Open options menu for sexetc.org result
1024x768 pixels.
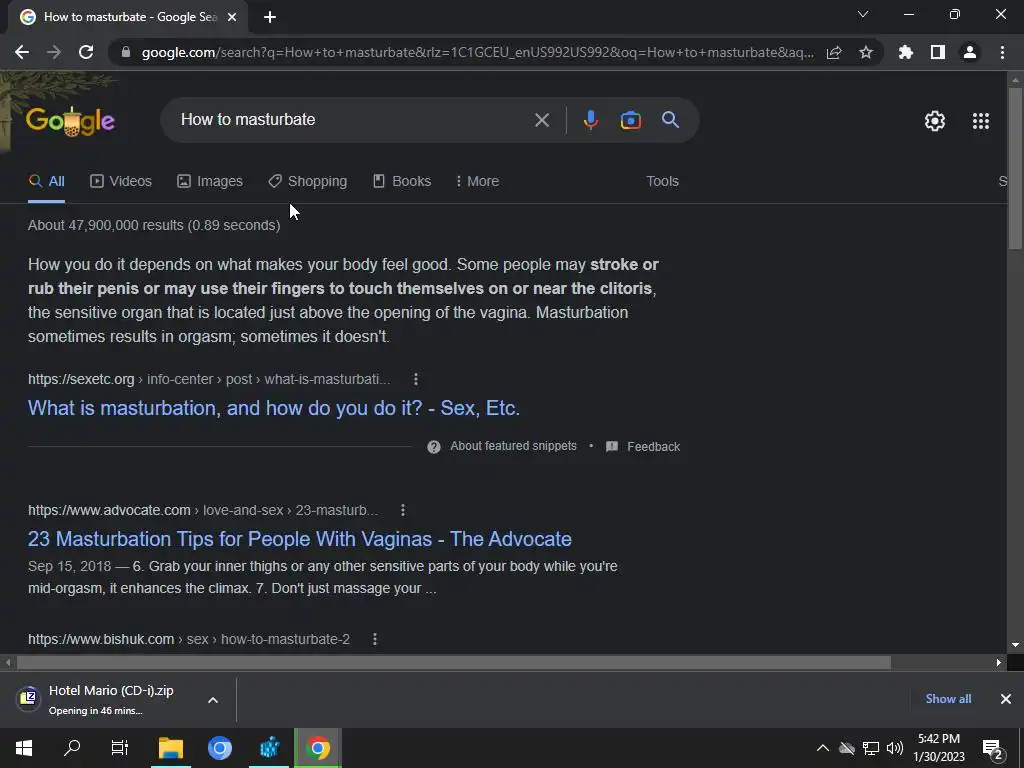(x=415, y=379)
